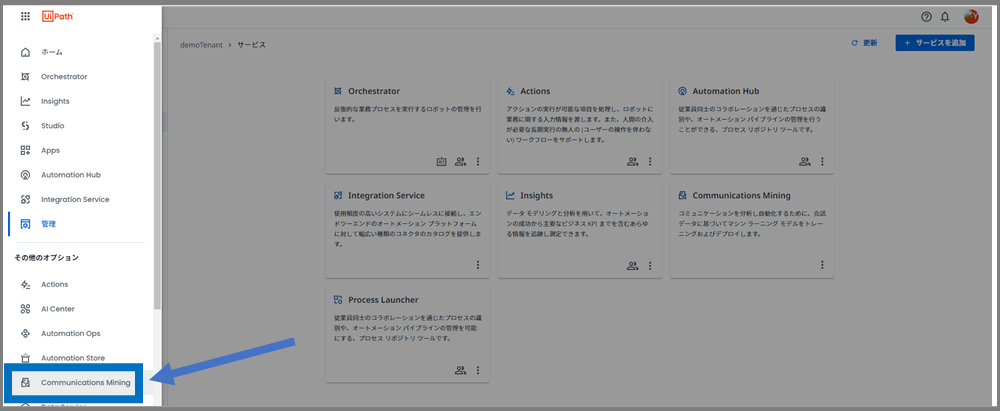Open Actions card three-dot menu

coord(650,161)
